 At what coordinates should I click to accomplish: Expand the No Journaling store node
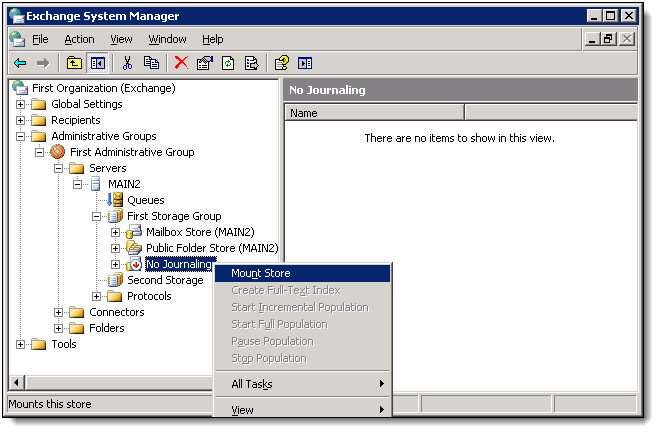[x=116, y=264]
